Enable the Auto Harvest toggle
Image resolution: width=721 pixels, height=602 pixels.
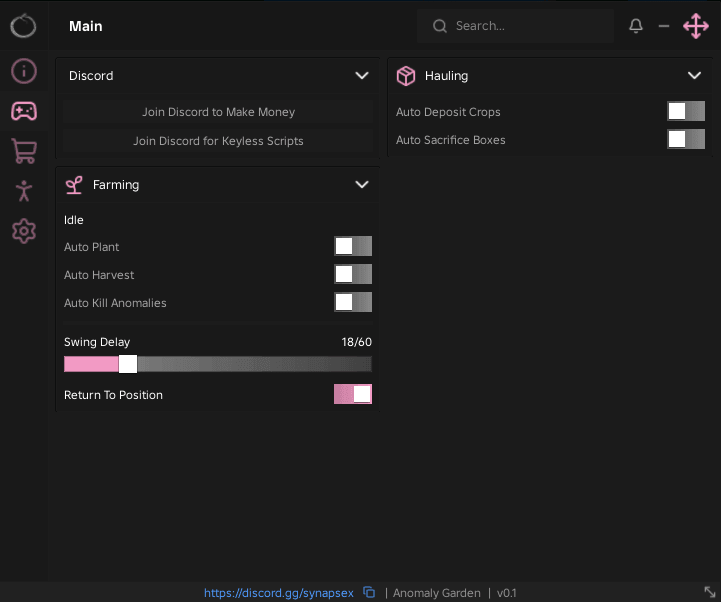tap(353, 275)
